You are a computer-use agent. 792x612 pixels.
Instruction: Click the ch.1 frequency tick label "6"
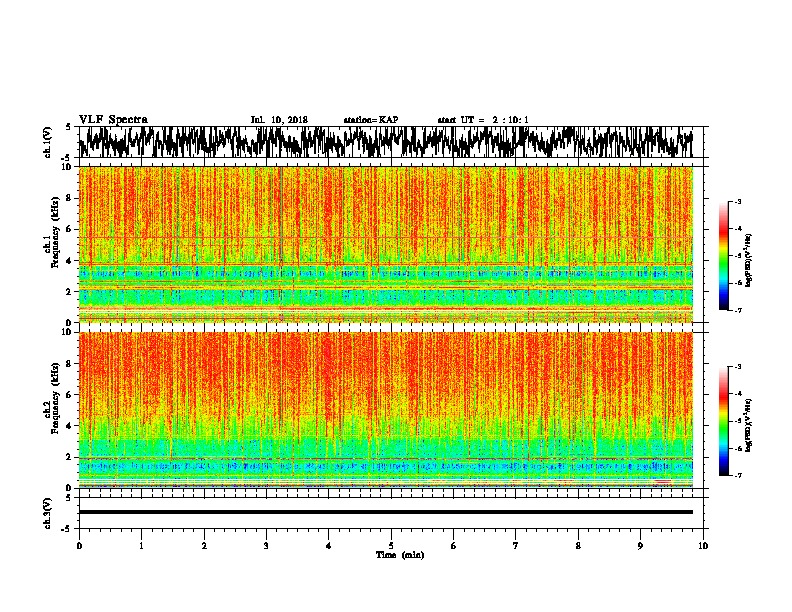tap(70, 229)
